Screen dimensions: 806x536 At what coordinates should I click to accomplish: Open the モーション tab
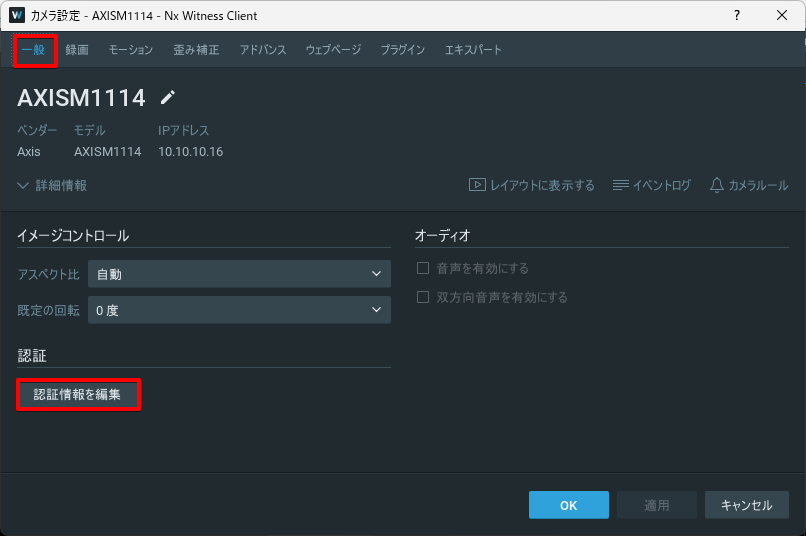point(131,50)
